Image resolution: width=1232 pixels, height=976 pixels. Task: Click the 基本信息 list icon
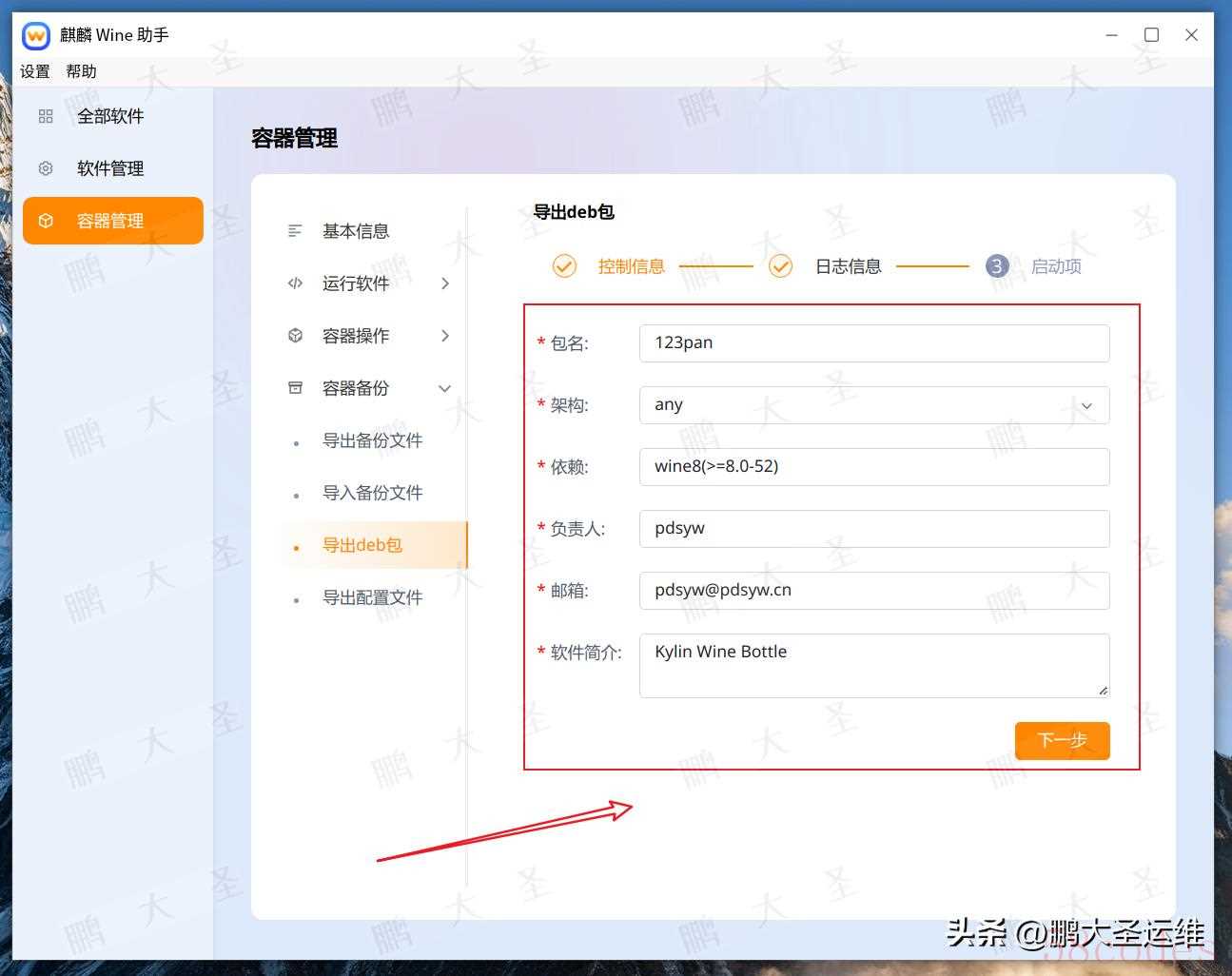tap(295, 231)
